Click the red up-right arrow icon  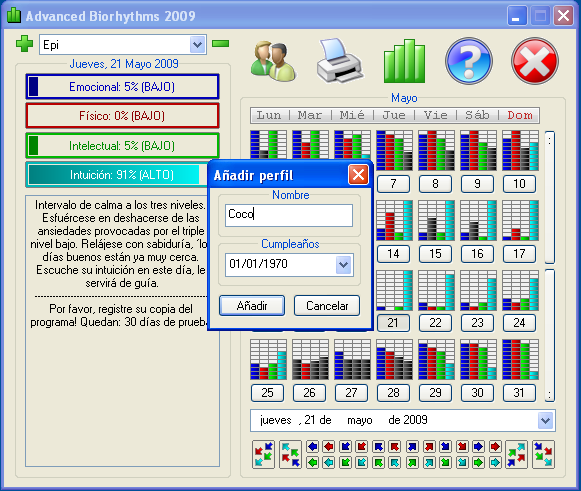tap(429, 447)
